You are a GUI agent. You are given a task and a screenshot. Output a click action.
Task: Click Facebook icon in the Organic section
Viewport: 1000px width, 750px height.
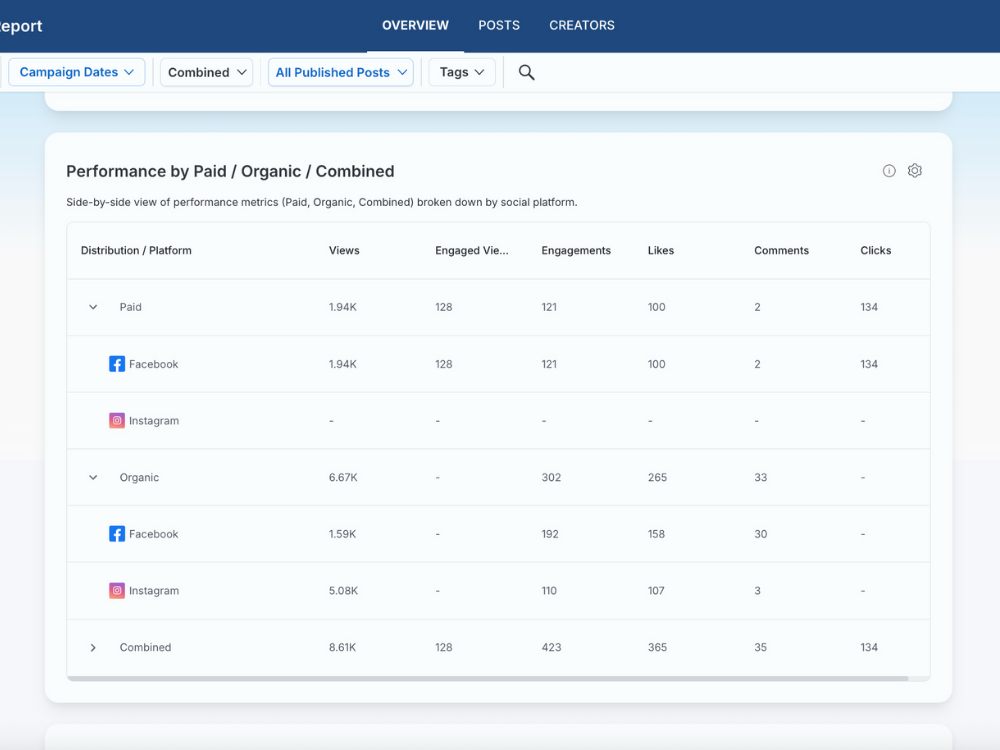(x=117, y=534)
